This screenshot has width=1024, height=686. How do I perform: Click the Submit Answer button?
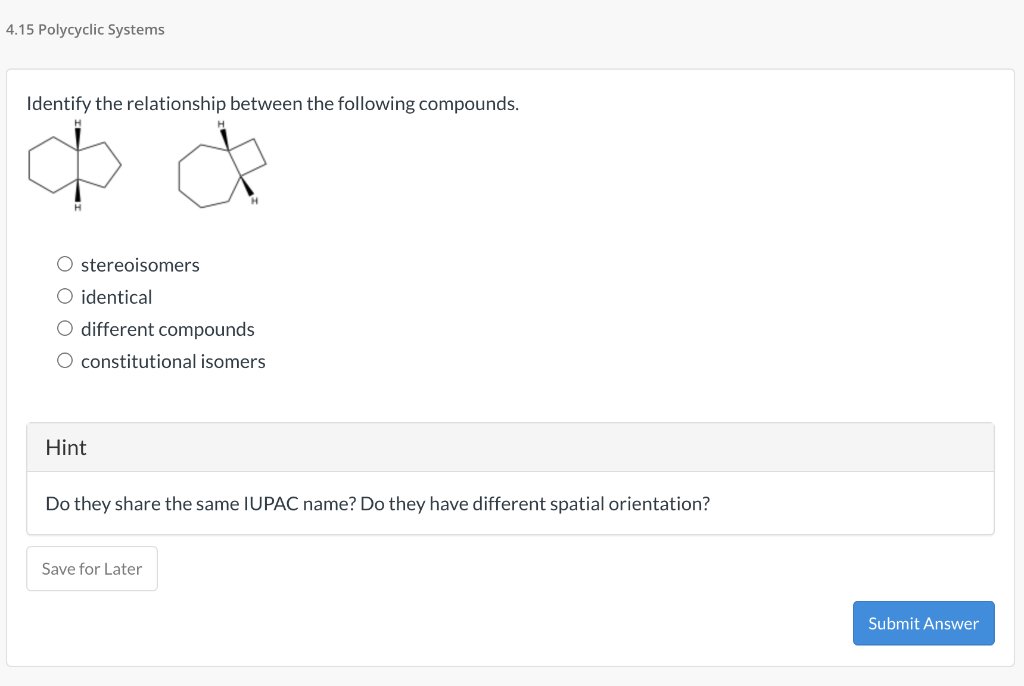click(x=923, y=623)
